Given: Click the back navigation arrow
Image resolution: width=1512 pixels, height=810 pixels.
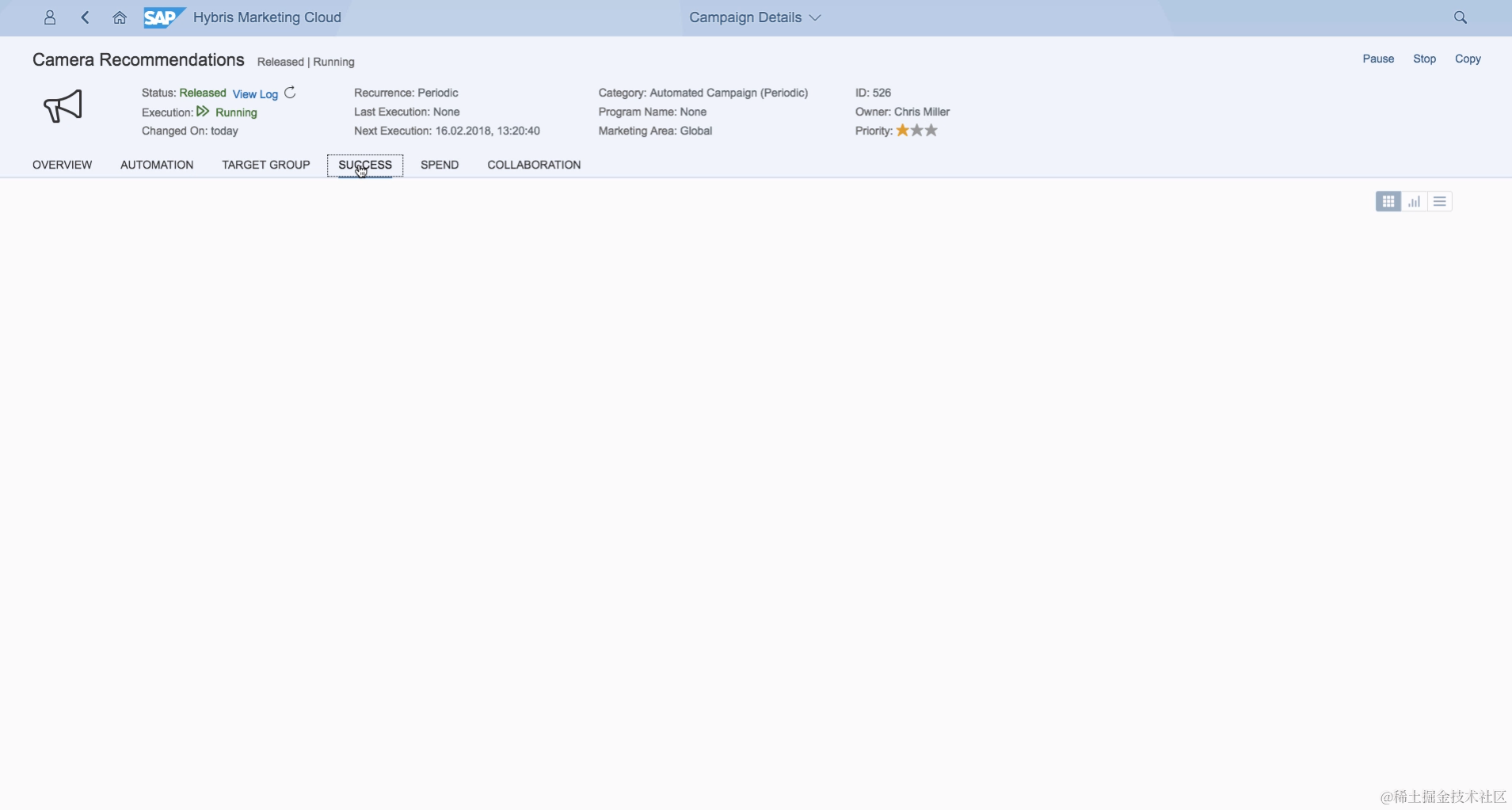Looking at the screenshot, I should (x=85, y=17).
